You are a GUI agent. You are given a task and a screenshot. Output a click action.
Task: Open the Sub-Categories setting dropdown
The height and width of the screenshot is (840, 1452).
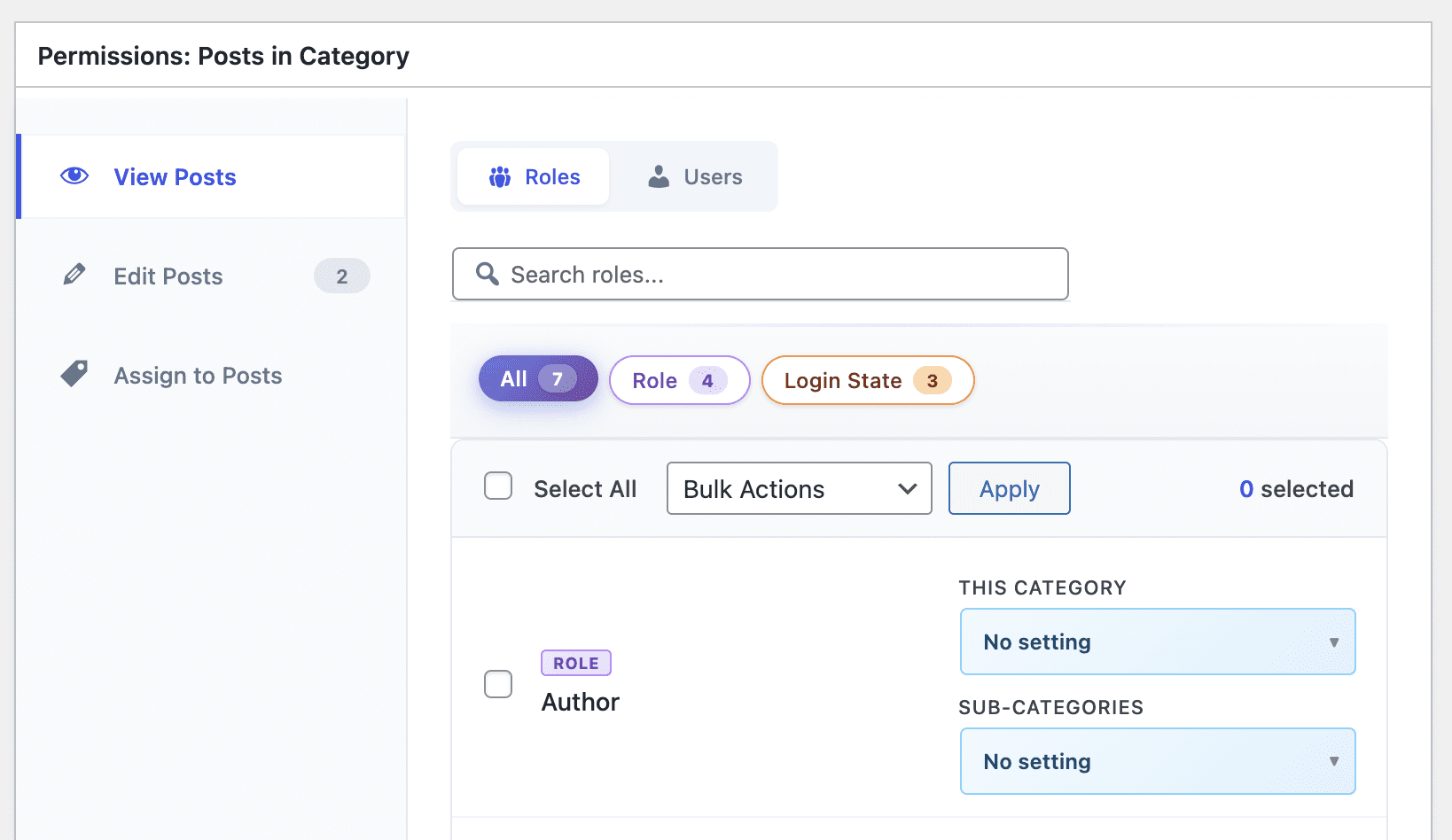coord(1157,761)
